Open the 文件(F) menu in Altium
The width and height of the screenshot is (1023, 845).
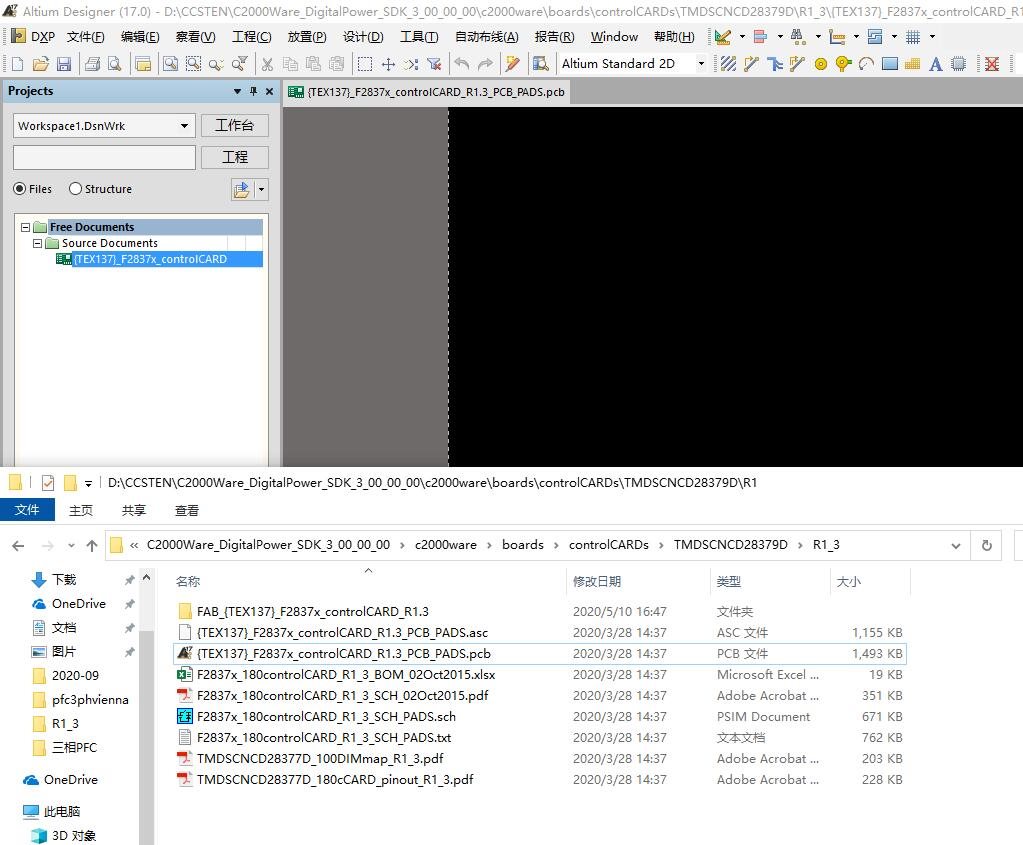tap(85, 37)
